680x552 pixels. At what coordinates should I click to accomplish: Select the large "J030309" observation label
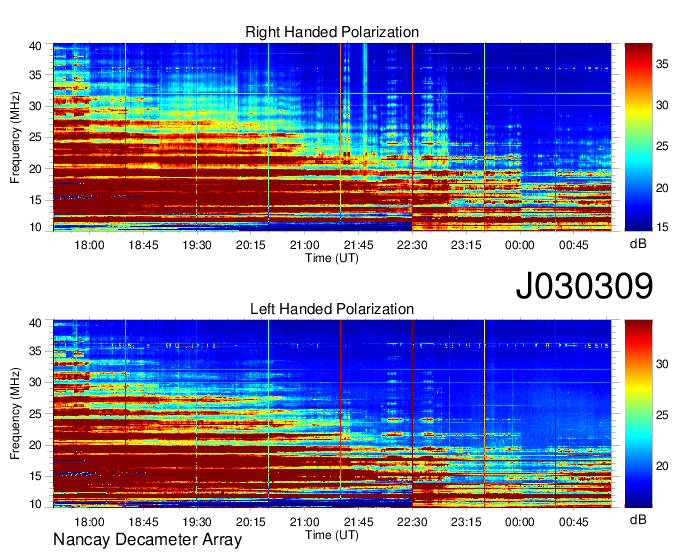(x=584, y=286)
